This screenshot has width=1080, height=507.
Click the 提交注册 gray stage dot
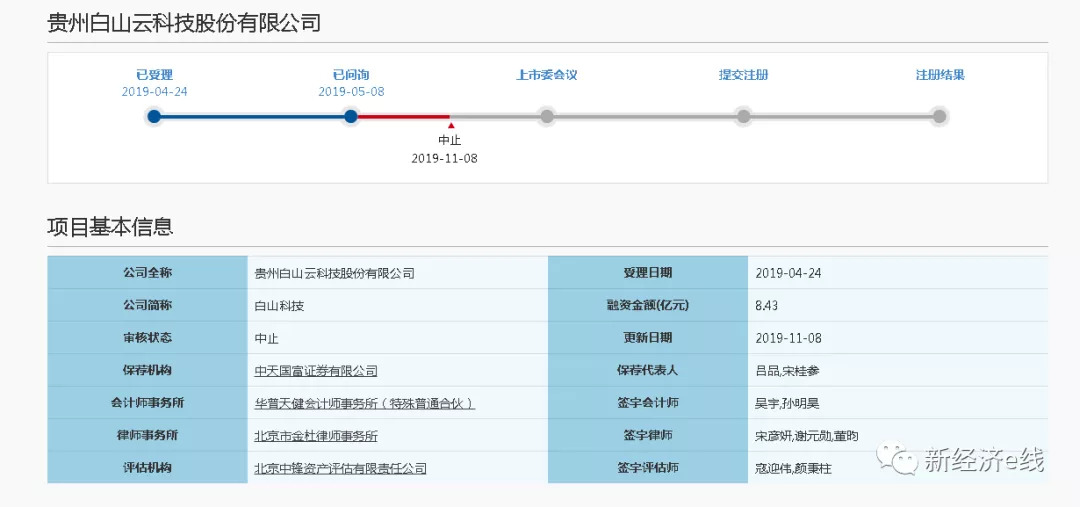[743, 116]
